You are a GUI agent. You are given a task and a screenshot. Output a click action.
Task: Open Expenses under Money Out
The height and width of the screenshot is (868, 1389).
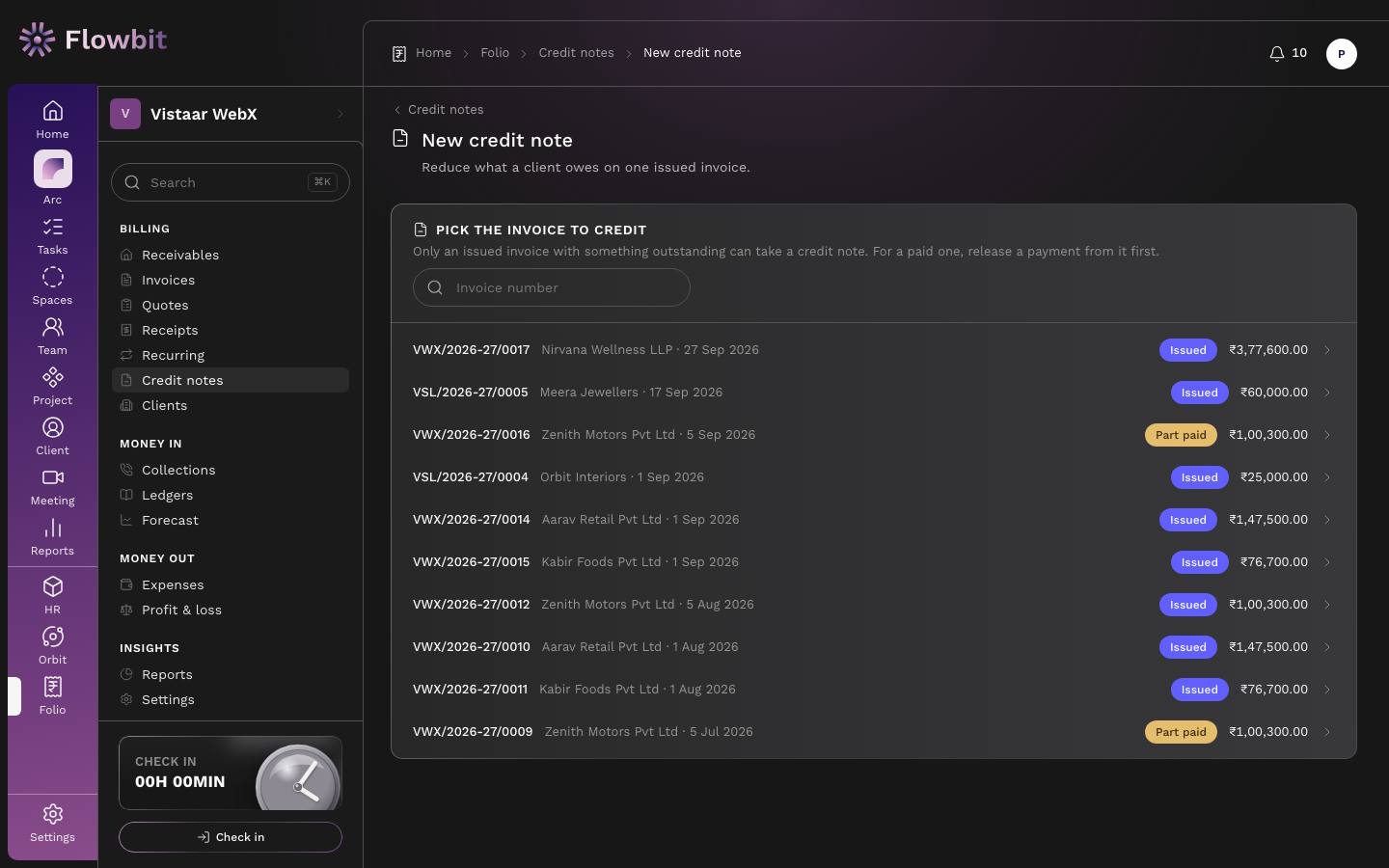click(x=231, y=584)
